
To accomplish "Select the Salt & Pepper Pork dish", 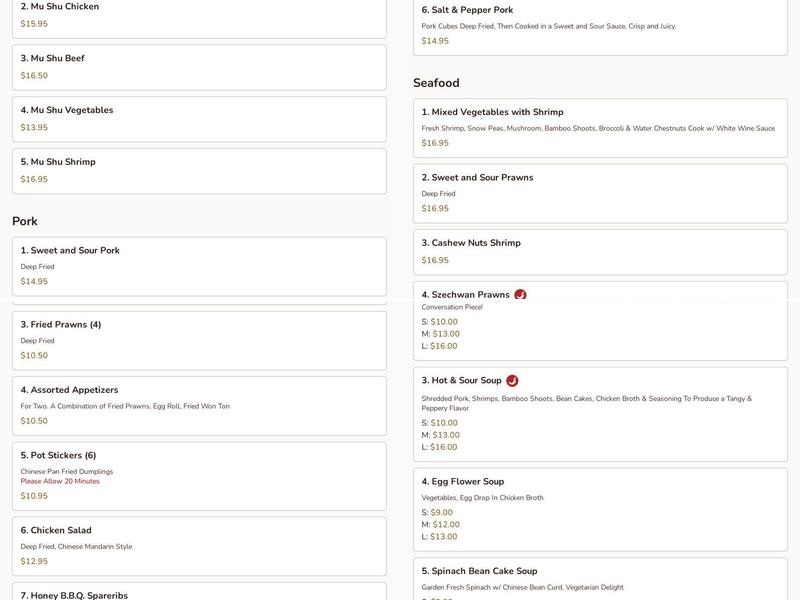I will click(600, 25).
